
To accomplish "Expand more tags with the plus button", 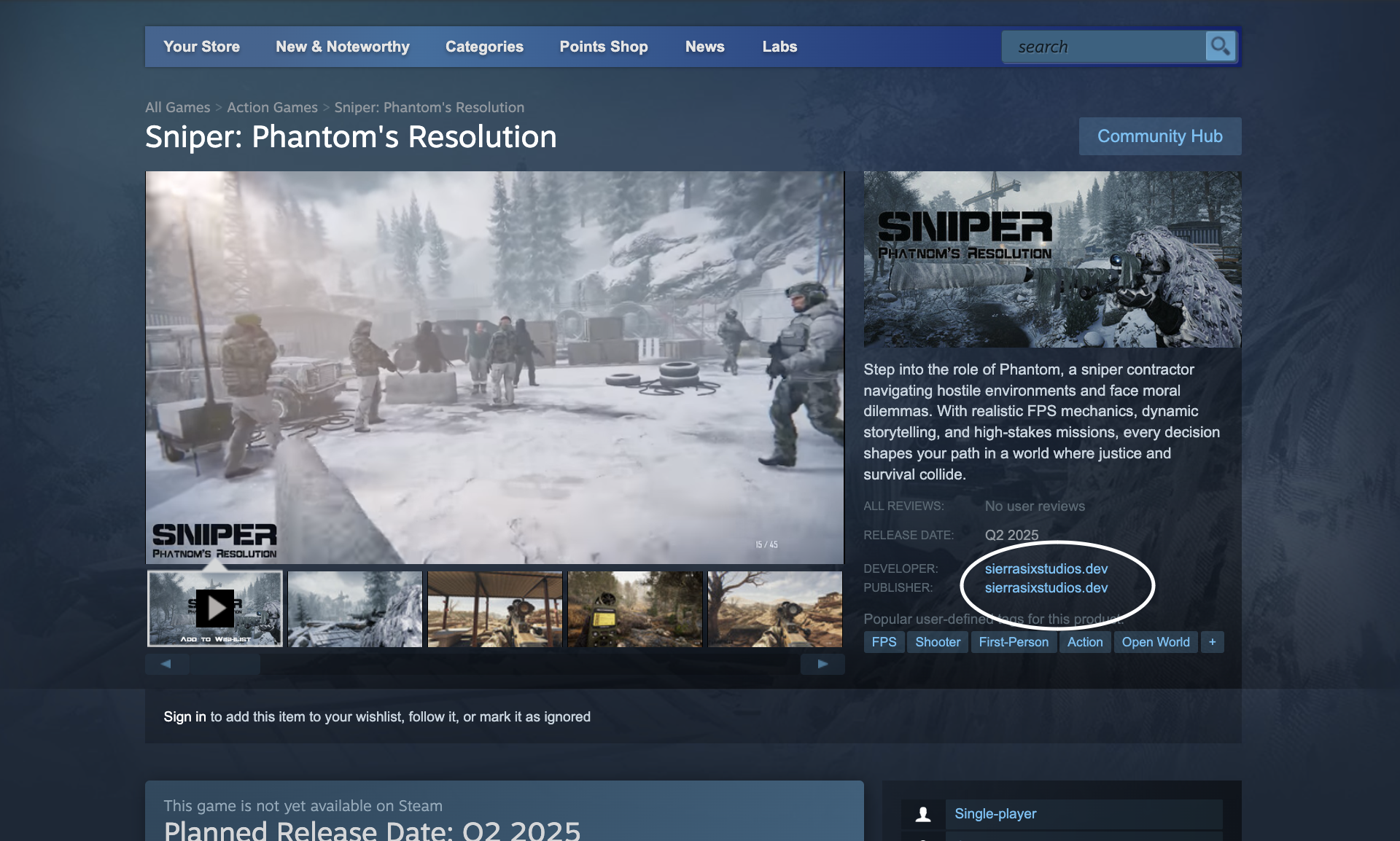I will coord(1212,642).
